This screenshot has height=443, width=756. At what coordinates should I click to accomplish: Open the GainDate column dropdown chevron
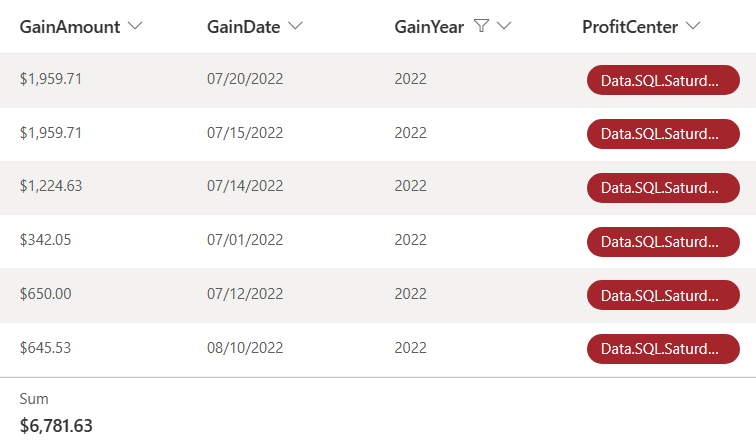coord(295,27)
